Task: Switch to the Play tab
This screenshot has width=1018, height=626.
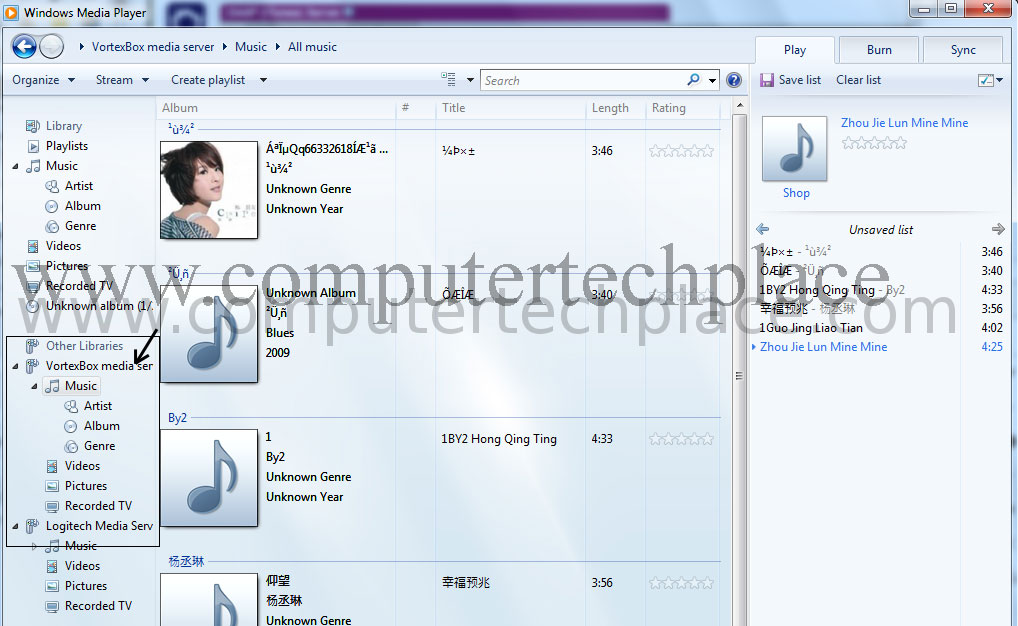Action: coord(795,50)
